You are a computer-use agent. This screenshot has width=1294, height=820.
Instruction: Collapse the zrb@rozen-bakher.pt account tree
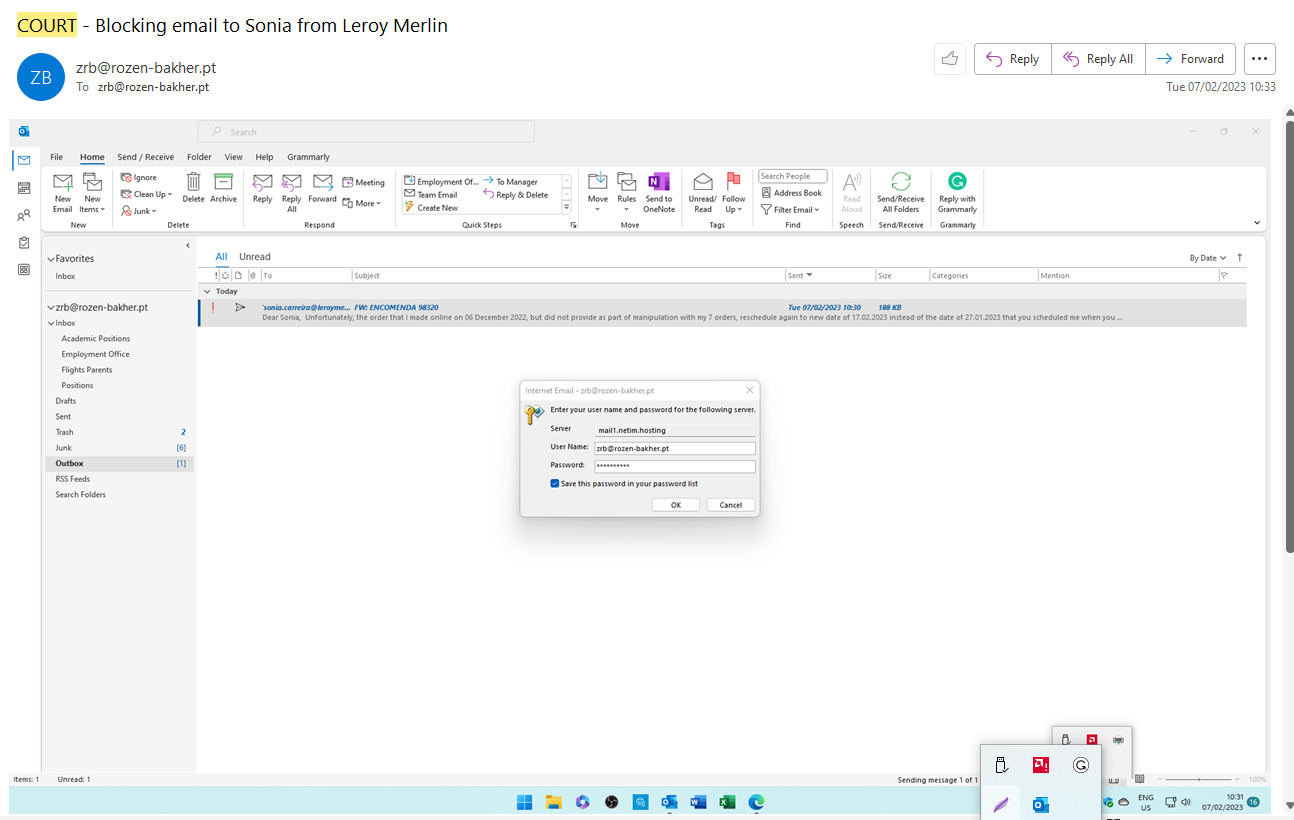point(52,308)
